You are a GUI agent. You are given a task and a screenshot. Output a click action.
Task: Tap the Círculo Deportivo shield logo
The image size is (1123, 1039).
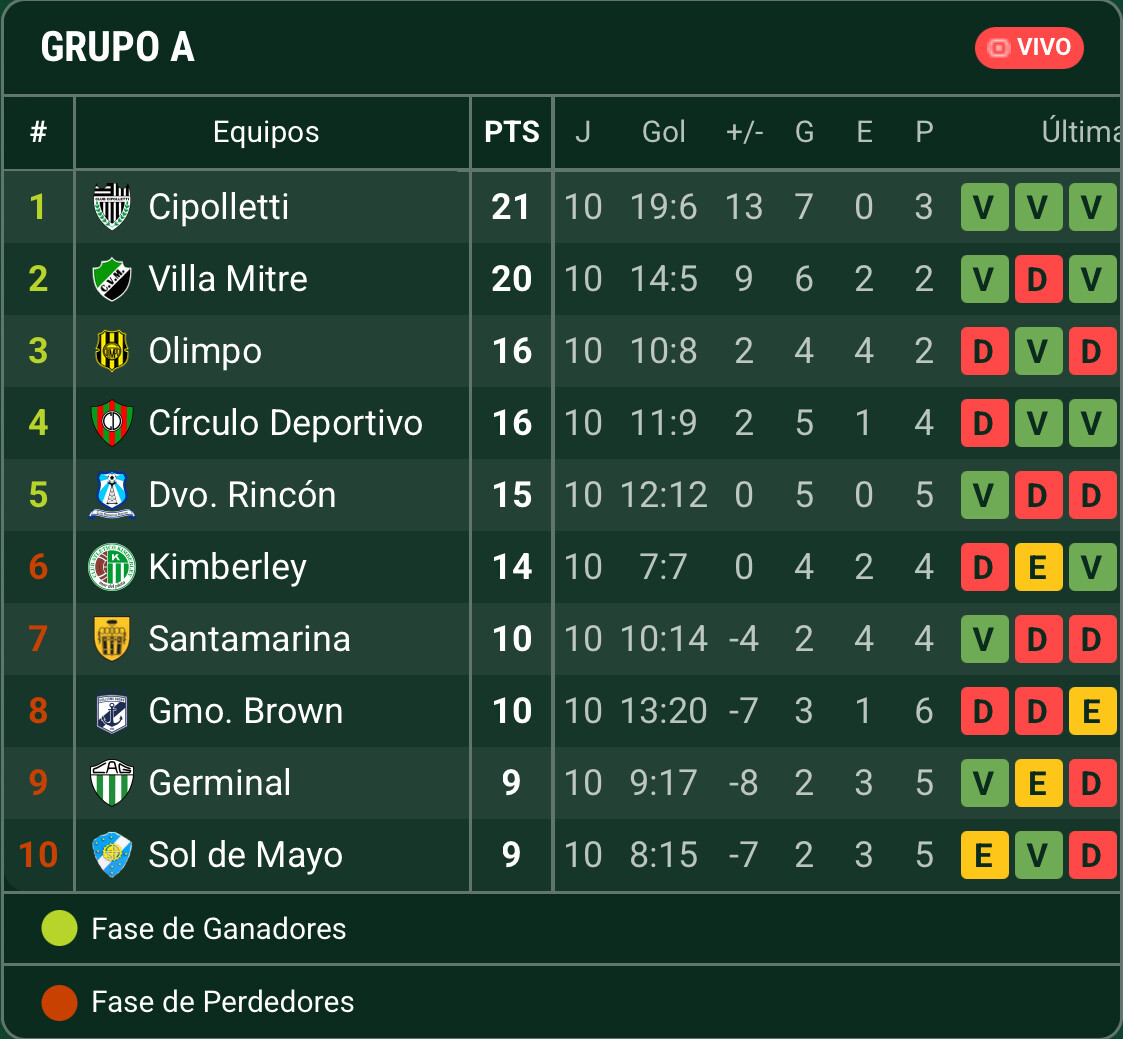112,422
